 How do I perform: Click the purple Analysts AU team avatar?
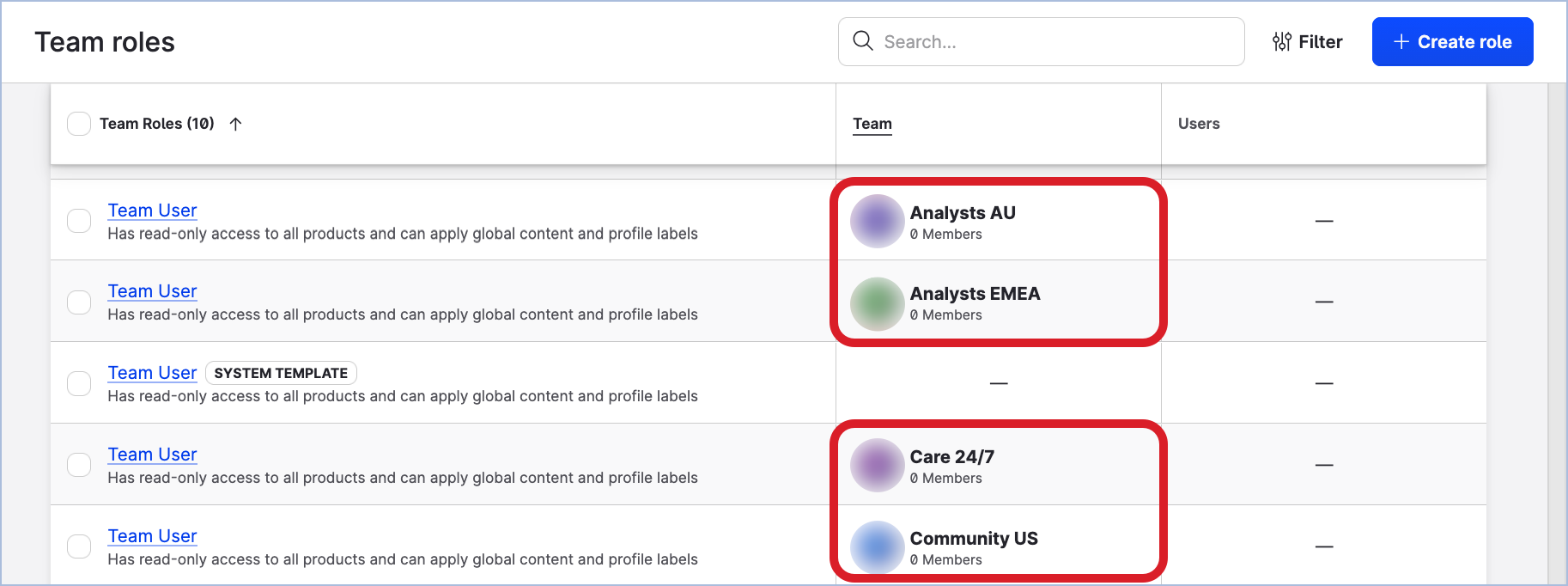[x=876, y=221]
